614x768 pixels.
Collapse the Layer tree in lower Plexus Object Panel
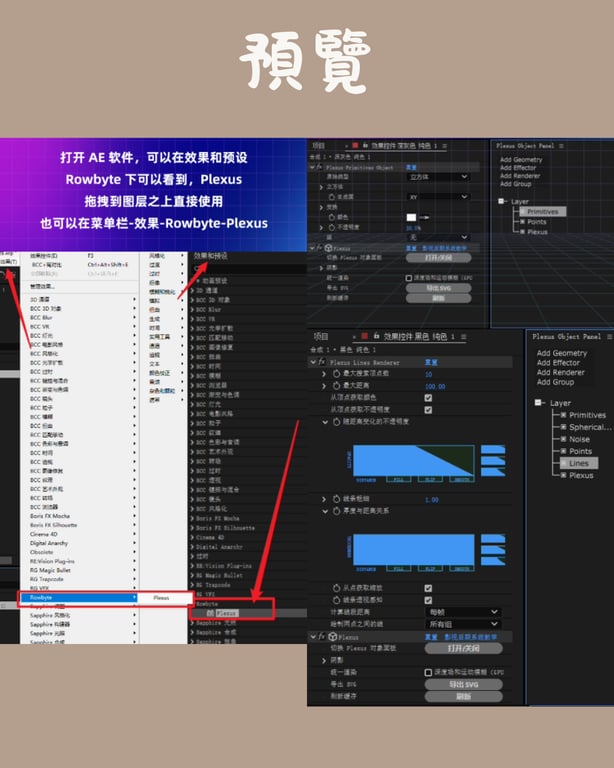538,403
